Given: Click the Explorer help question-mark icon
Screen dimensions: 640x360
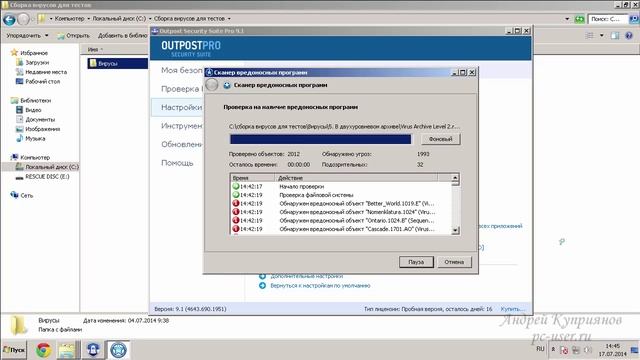Looking at the screenshot, I should pyautogui.click(x=629, y=36).
